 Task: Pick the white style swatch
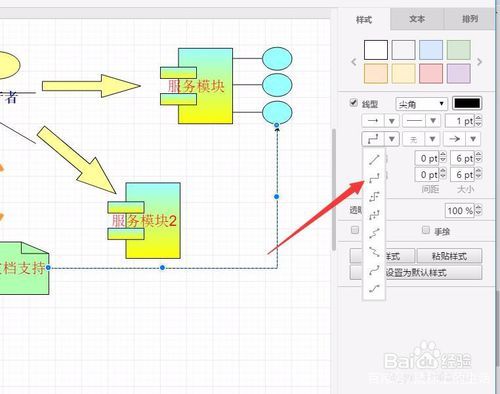point(376,50)
